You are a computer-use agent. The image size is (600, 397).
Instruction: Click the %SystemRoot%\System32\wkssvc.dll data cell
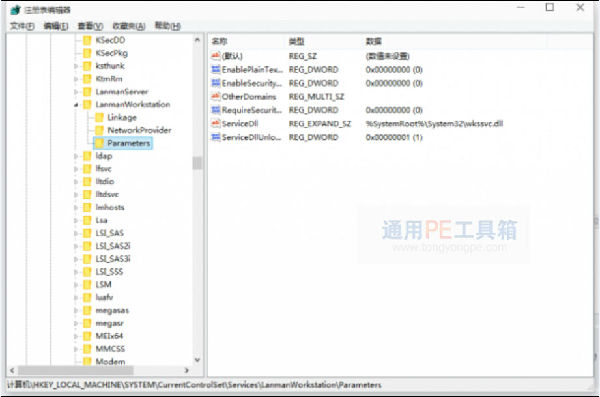pyautogui.click(x=434, y=124)
